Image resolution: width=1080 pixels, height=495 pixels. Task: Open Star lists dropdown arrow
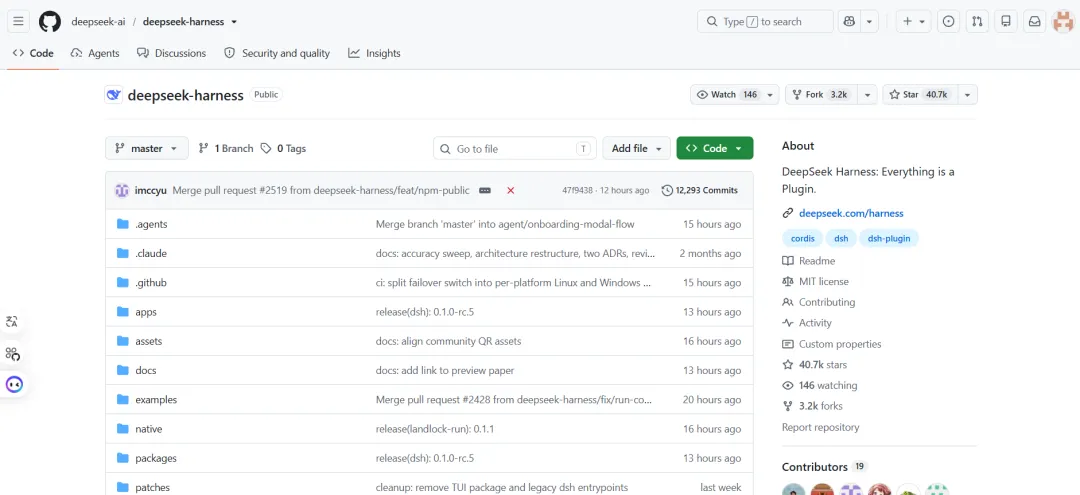coord(968,94)
